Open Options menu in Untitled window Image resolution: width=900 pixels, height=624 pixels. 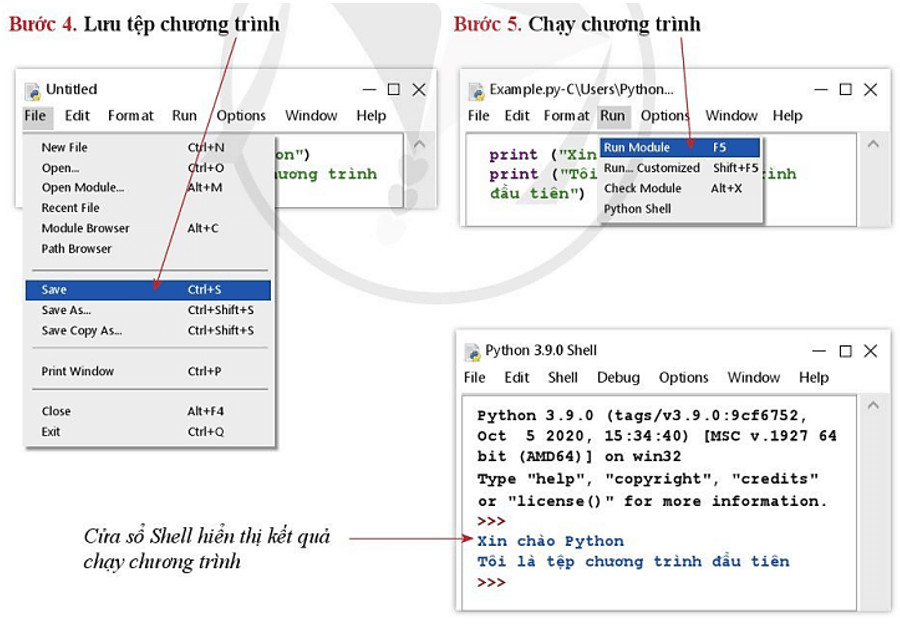[x=241, y=115]
